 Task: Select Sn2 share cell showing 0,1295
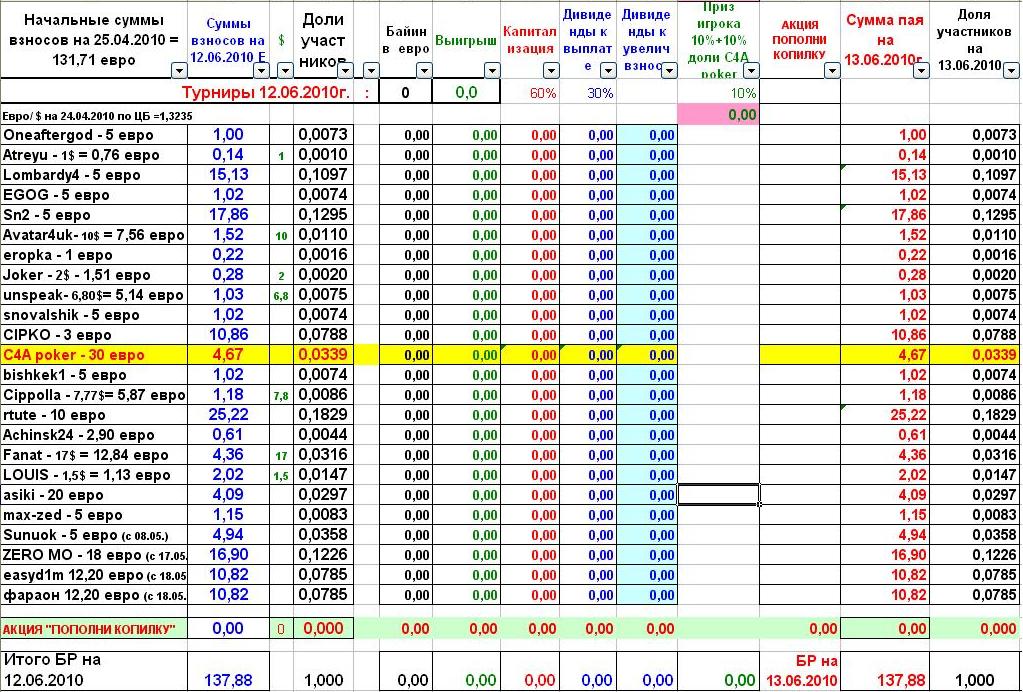tap(323, 215)
